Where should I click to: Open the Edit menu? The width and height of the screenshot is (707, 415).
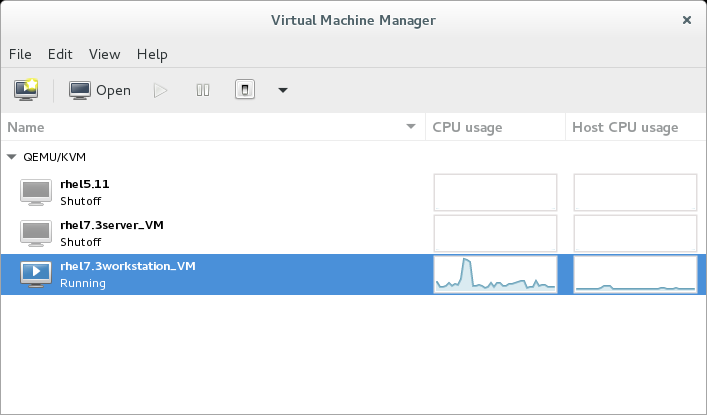point(60,54)
